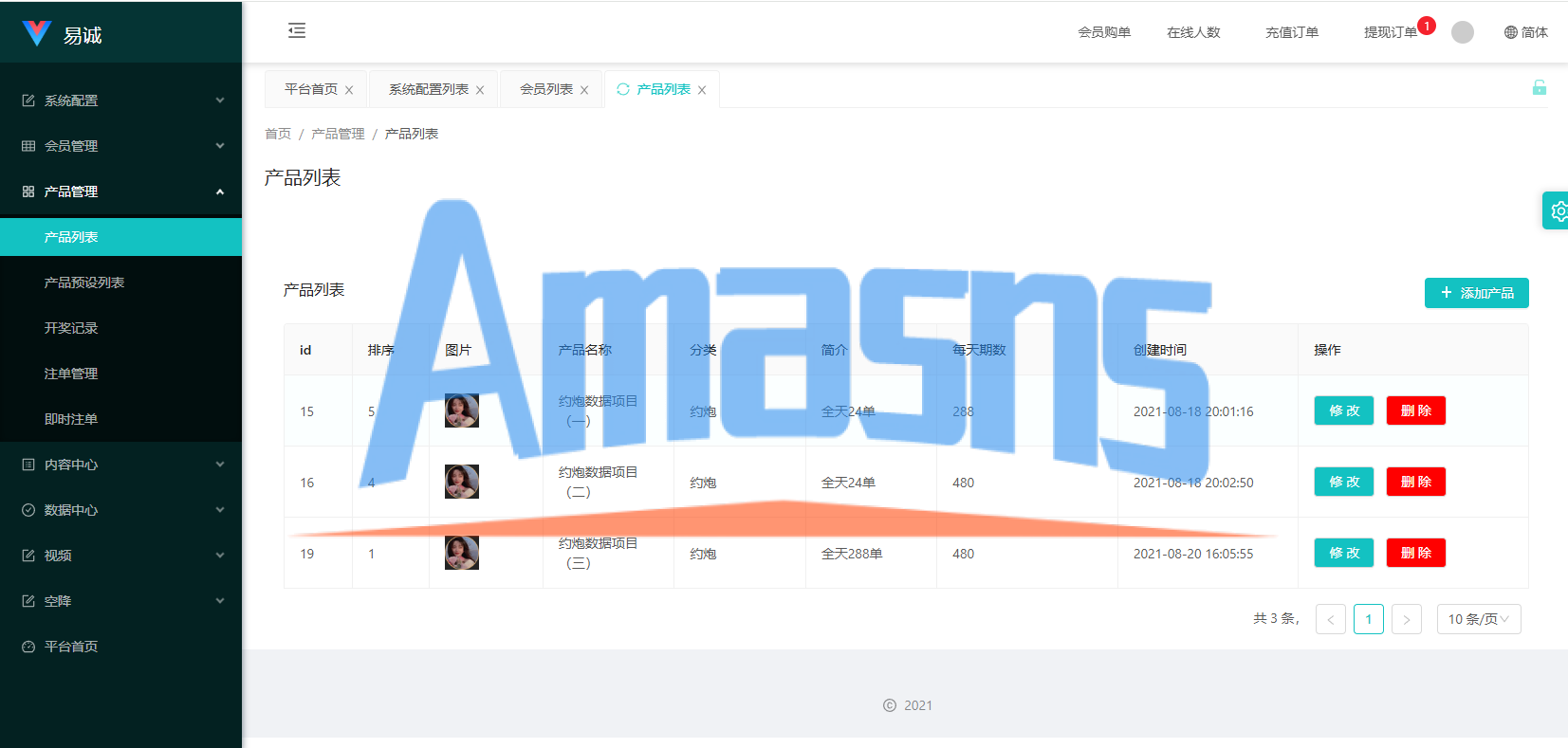Select page 1 in pagination
The image size is (1568, 748).
pyautogui.click(x=1369, y=619)
